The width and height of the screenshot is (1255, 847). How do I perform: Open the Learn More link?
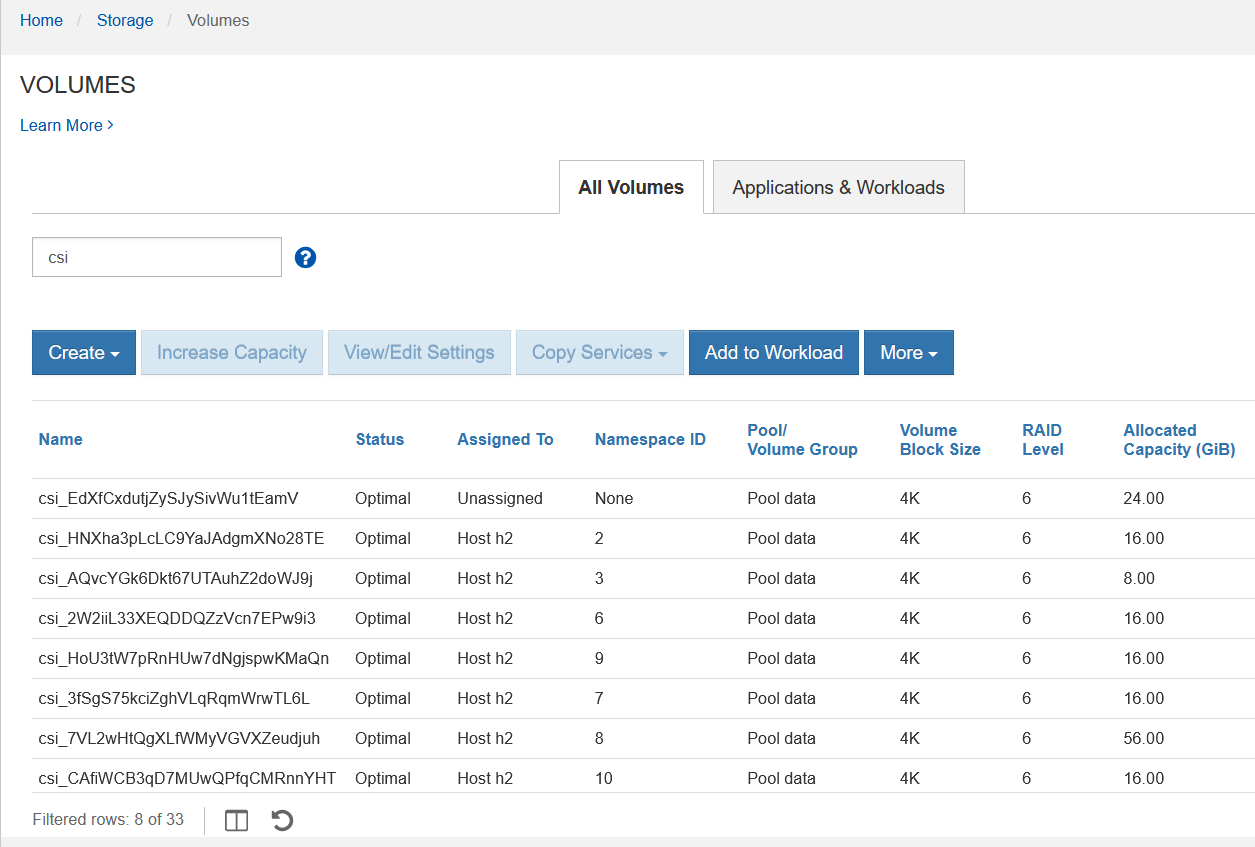(x=66, y=125)
